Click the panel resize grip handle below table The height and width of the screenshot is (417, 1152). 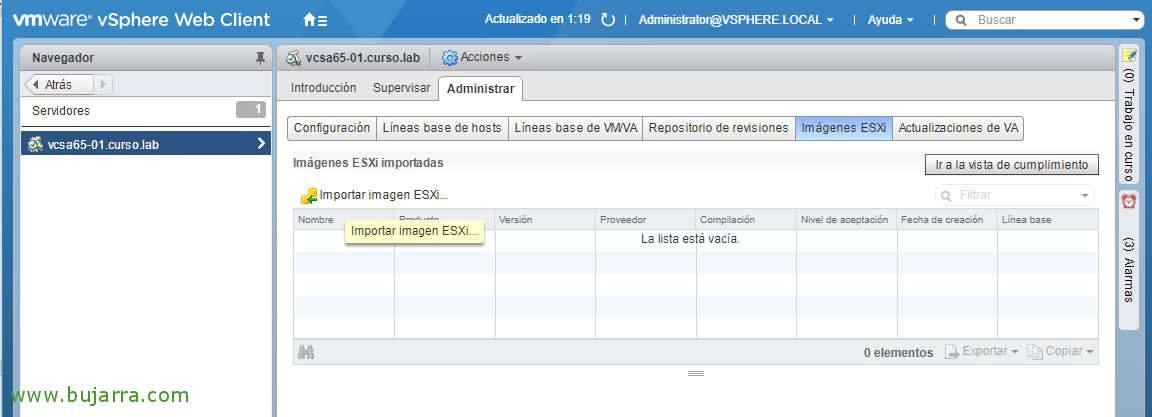click(696, 374)
